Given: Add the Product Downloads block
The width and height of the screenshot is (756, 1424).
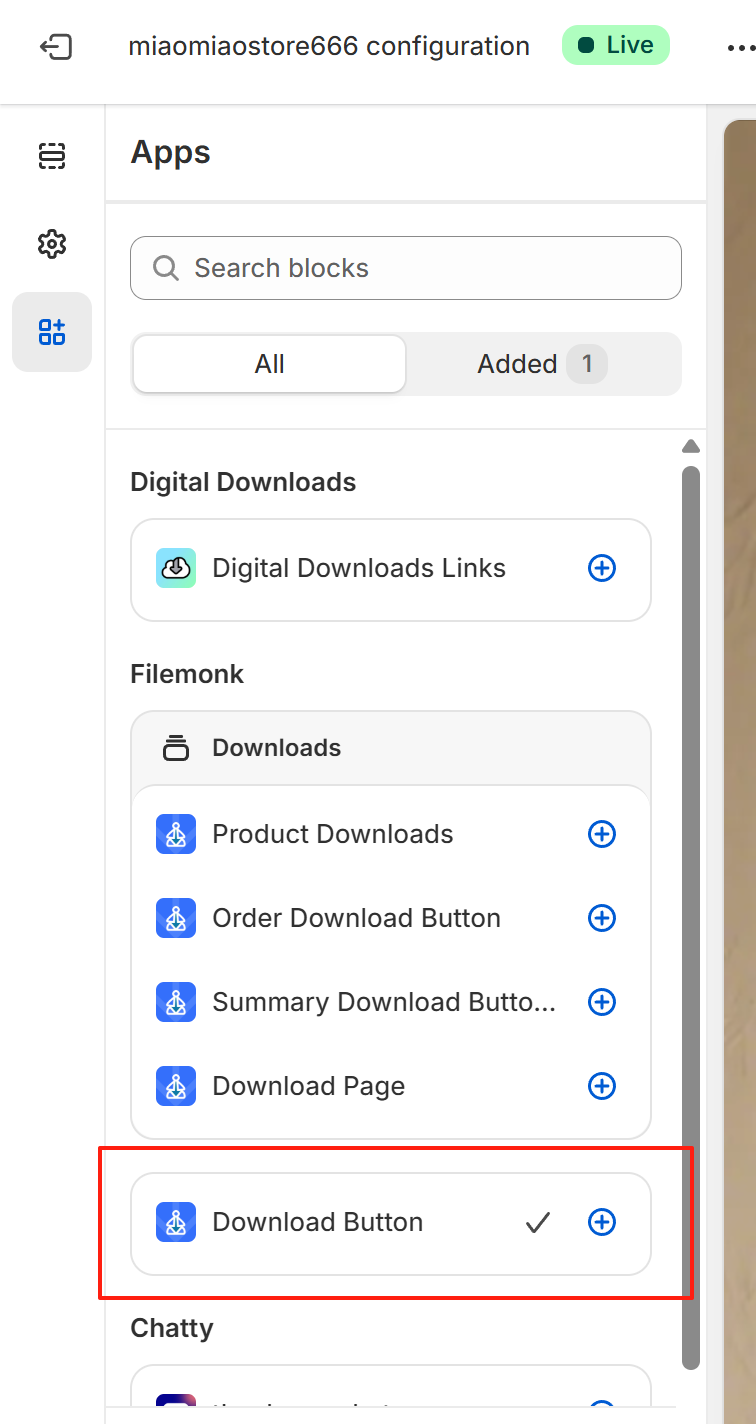Looking at the screenshot, I should (602, 834).
